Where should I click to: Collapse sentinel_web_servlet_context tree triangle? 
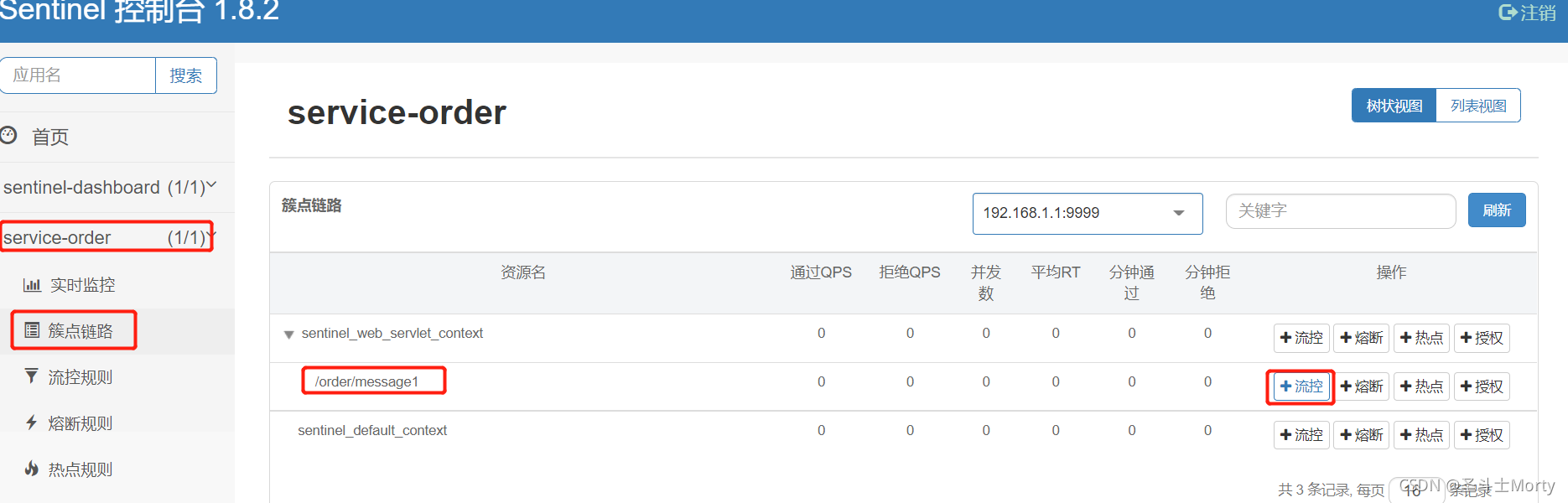coord(288,334)
